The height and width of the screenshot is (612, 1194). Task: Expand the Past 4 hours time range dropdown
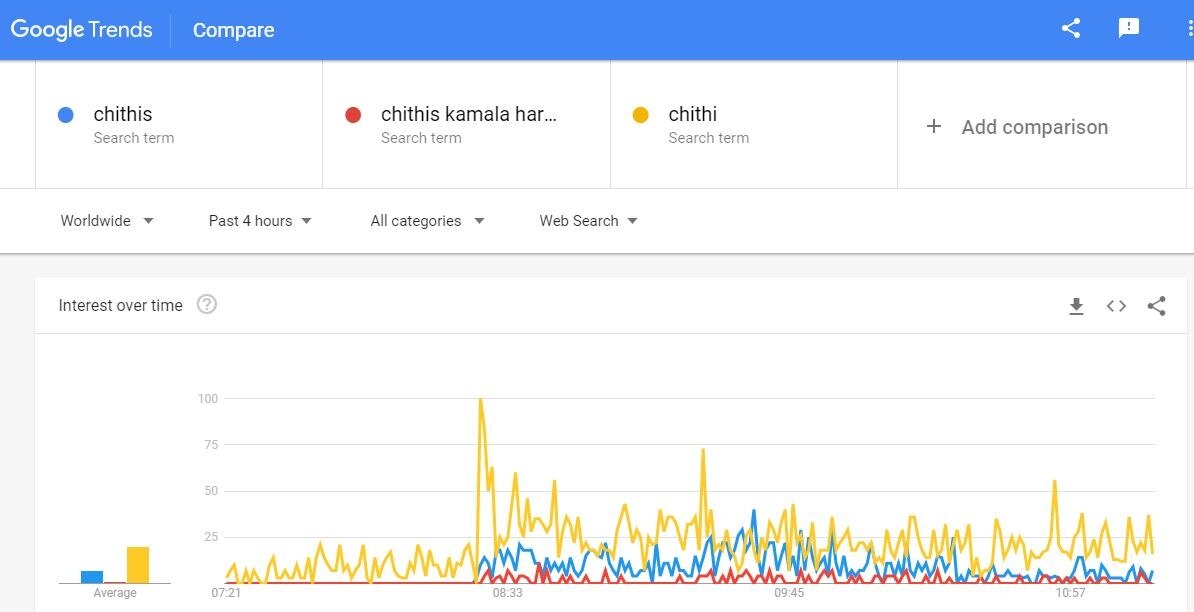tap(260, 221)
